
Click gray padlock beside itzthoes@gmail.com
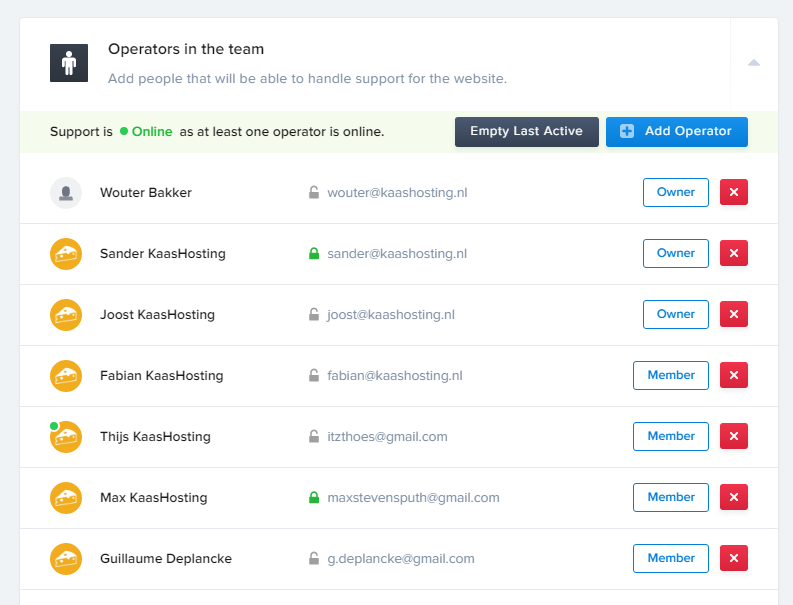(314, 437)
